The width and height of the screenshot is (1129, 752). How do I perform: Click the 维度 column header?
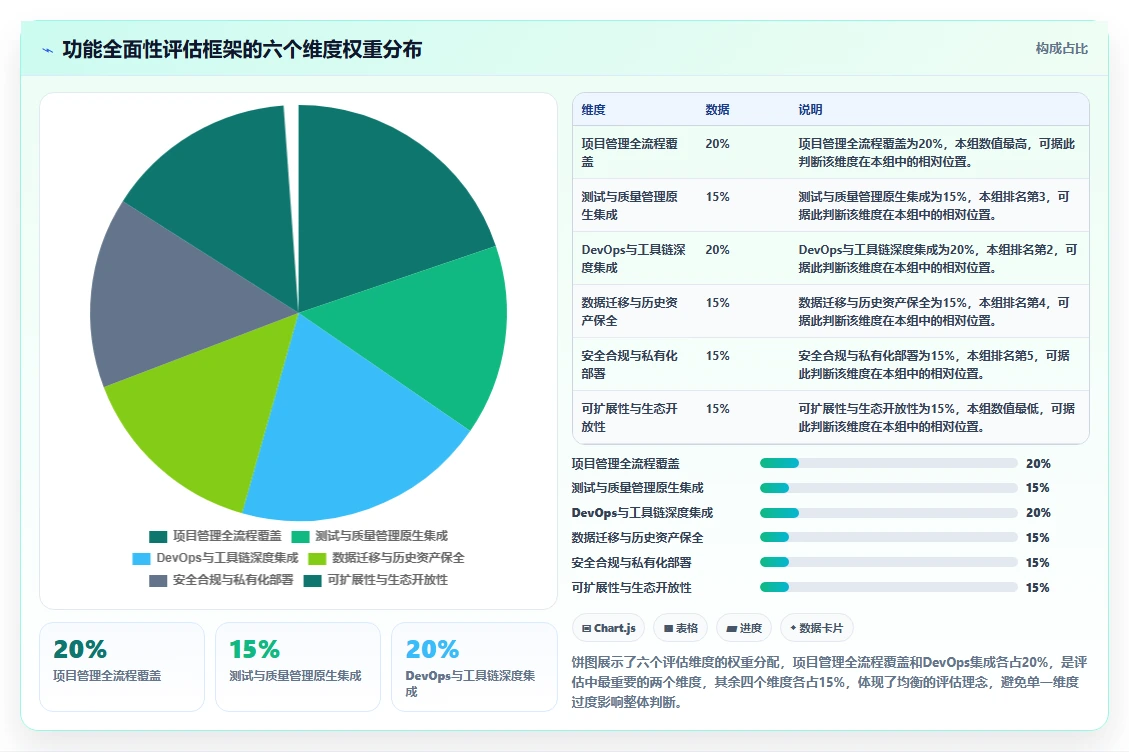[593, 109]
